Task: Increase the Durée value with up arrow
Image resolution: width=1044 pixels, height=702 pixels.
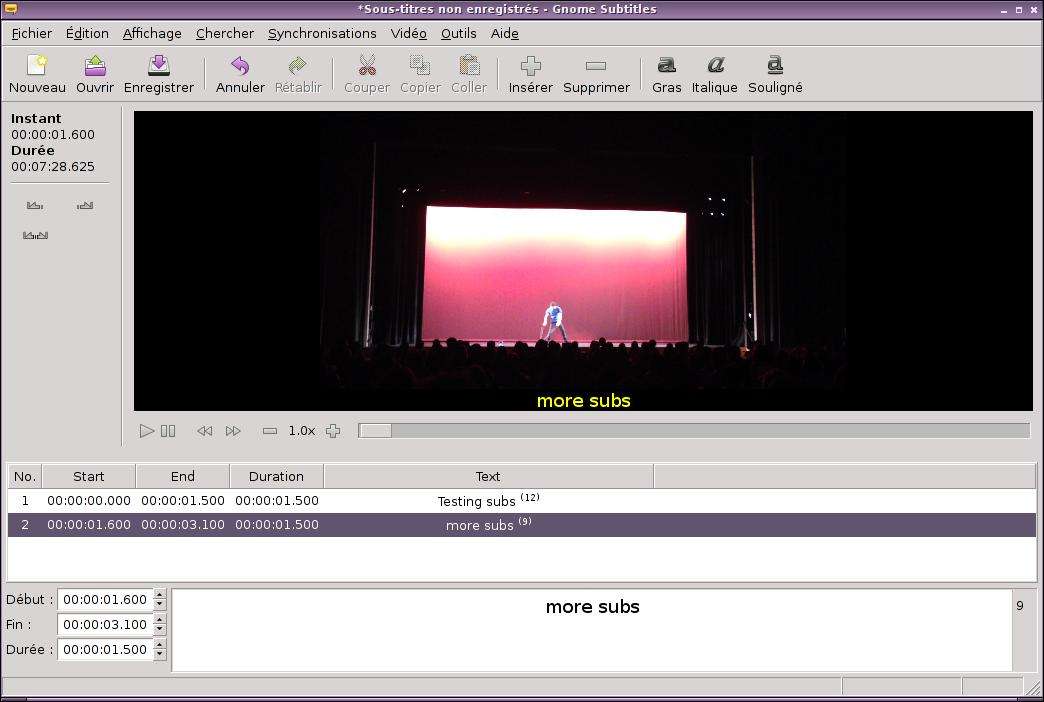Action: [x=160, y=645]
